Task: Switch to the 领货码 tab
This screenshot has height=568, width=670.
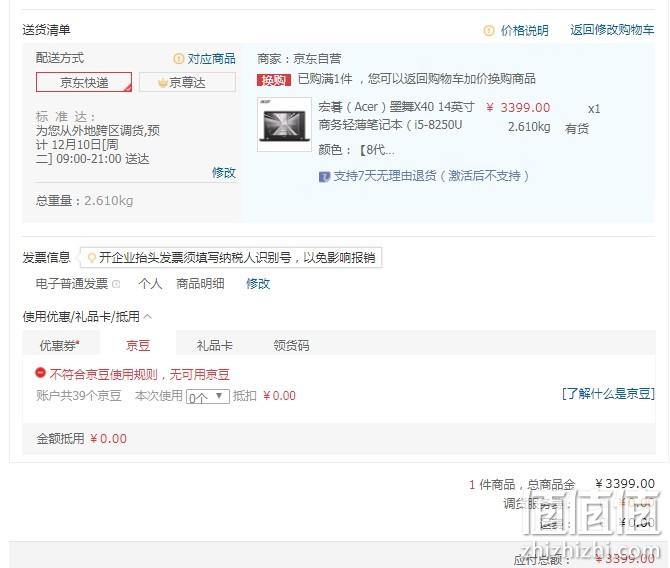Action: 291,345
